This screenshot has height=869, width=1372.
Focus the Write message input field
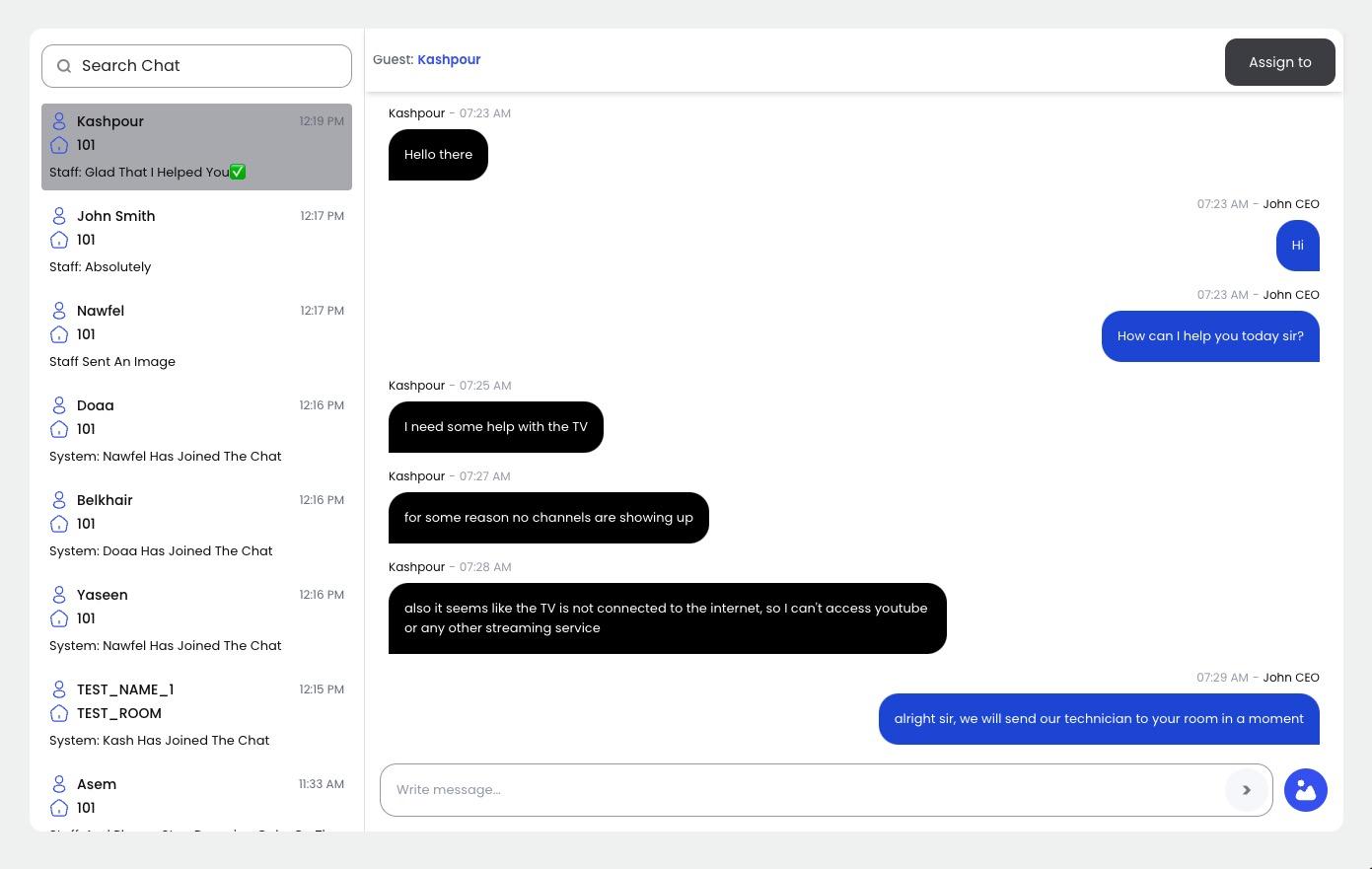(x=801, y=790)
